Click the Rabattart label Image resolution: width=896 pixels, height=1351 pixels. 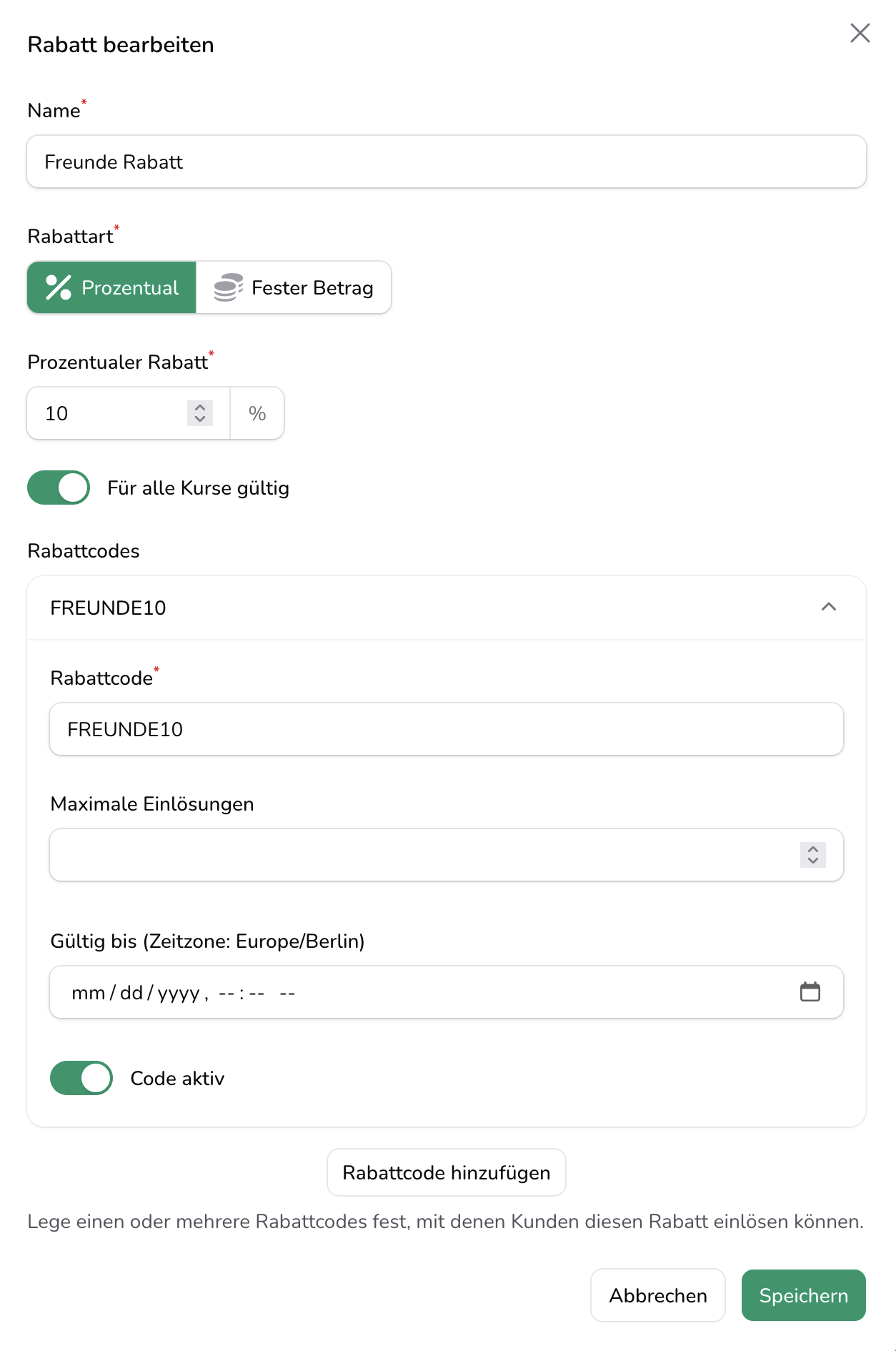(71, 237)
